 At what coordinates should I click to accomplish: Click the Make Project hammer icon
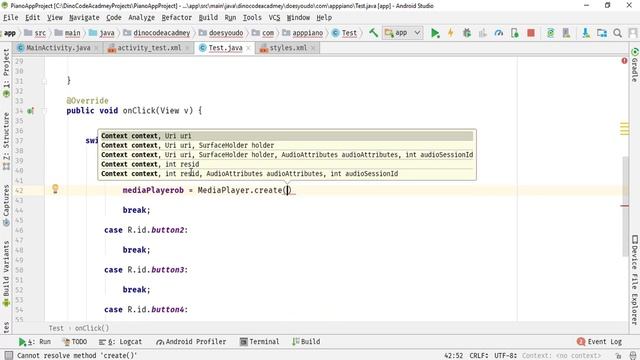pos(373,33)
